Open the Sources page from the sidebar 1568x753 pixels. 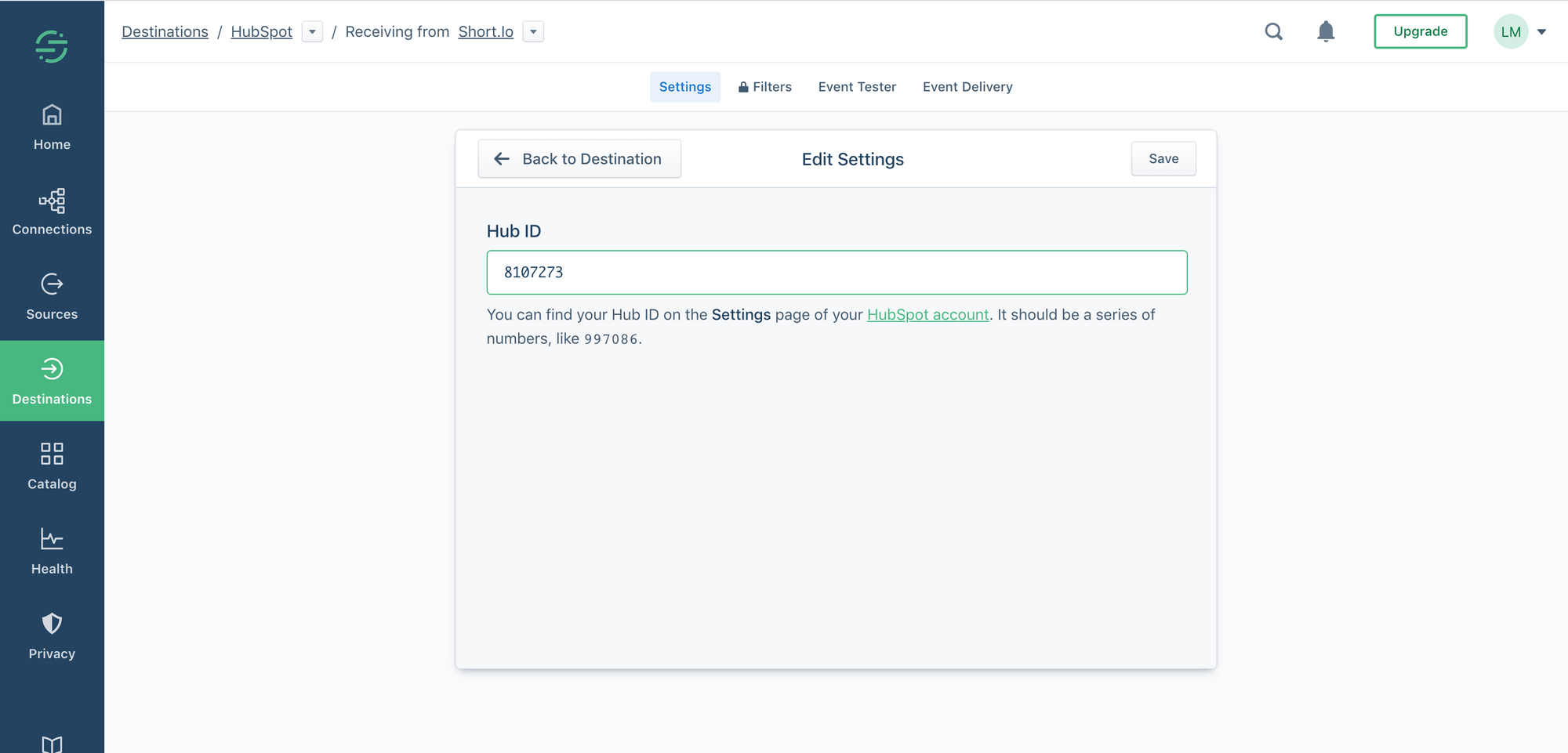click(x=52, y=297)
